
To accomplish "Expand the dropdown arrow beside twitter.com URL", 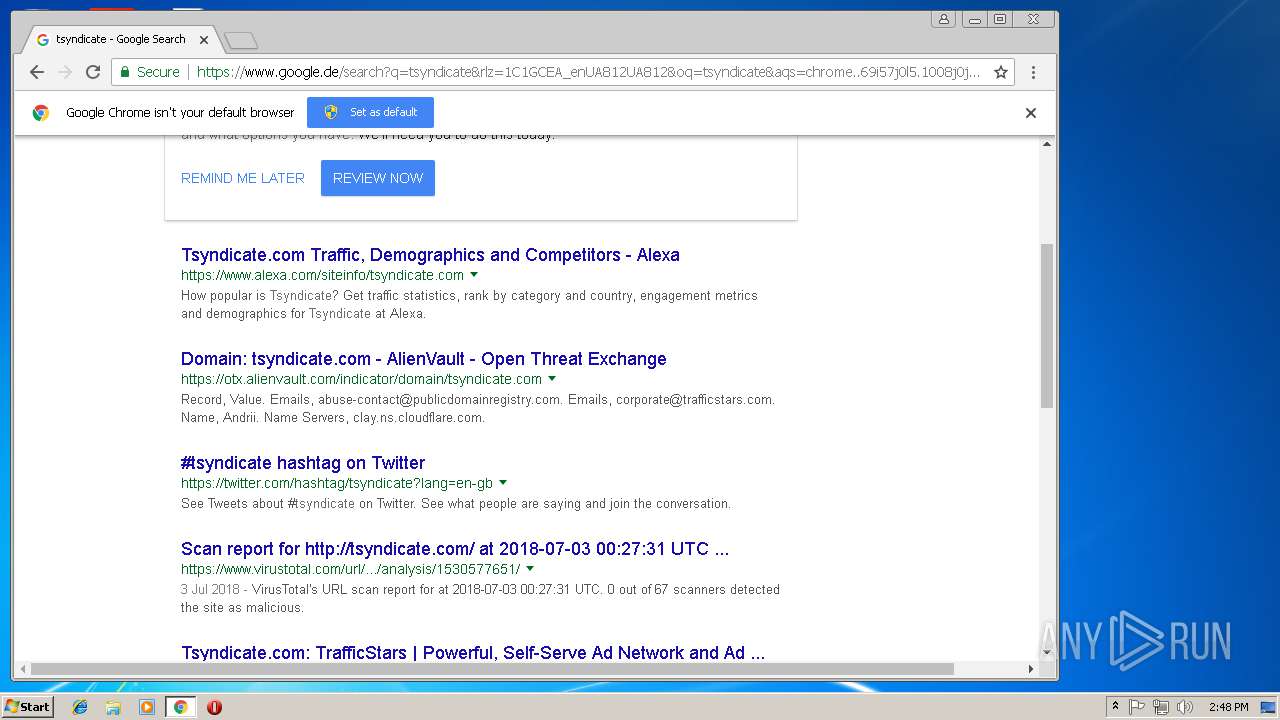I will (x=503, y=483).
